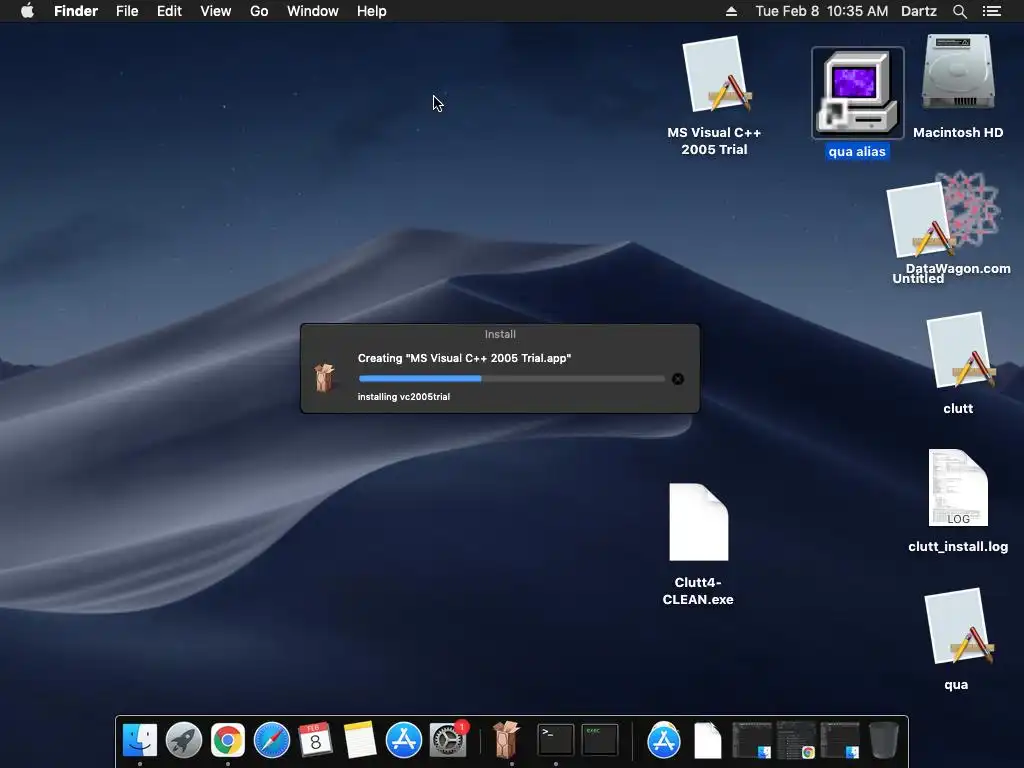Click the install progress bar

[x=511, y=379]
